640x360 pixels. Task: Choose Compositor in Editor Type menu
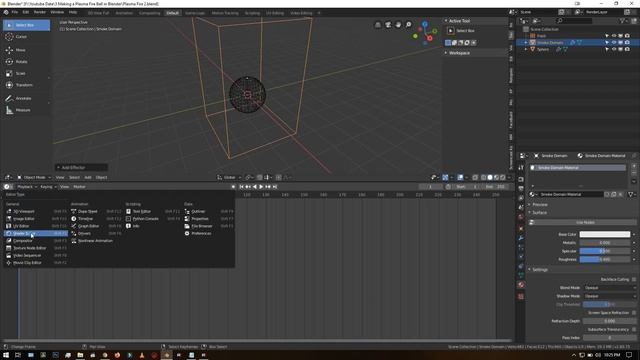pyautogui.click(x=36, y=241)
